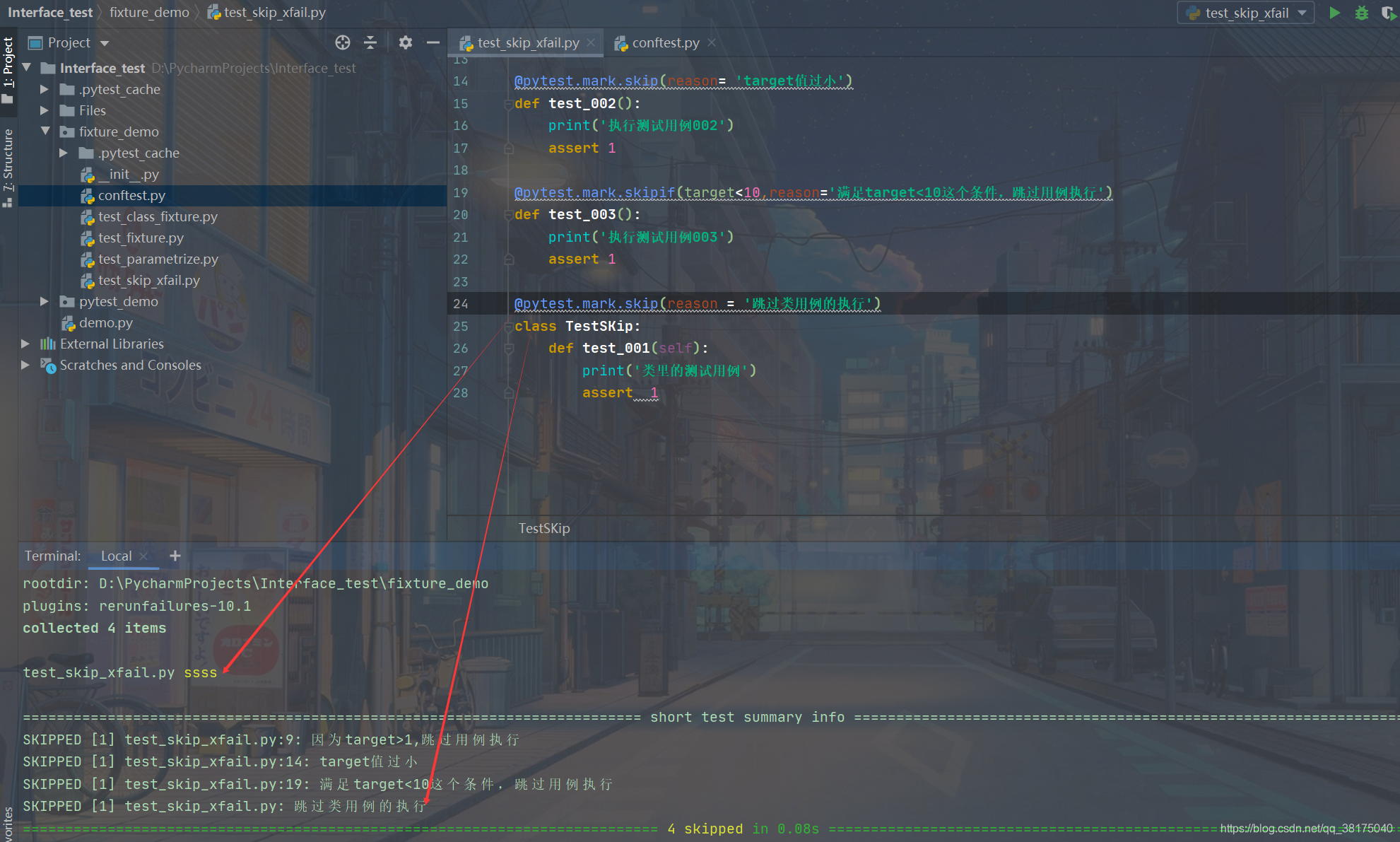Select __init__.py in project tree
This screenshot has height=842, width=1400.
coord(128,174)
